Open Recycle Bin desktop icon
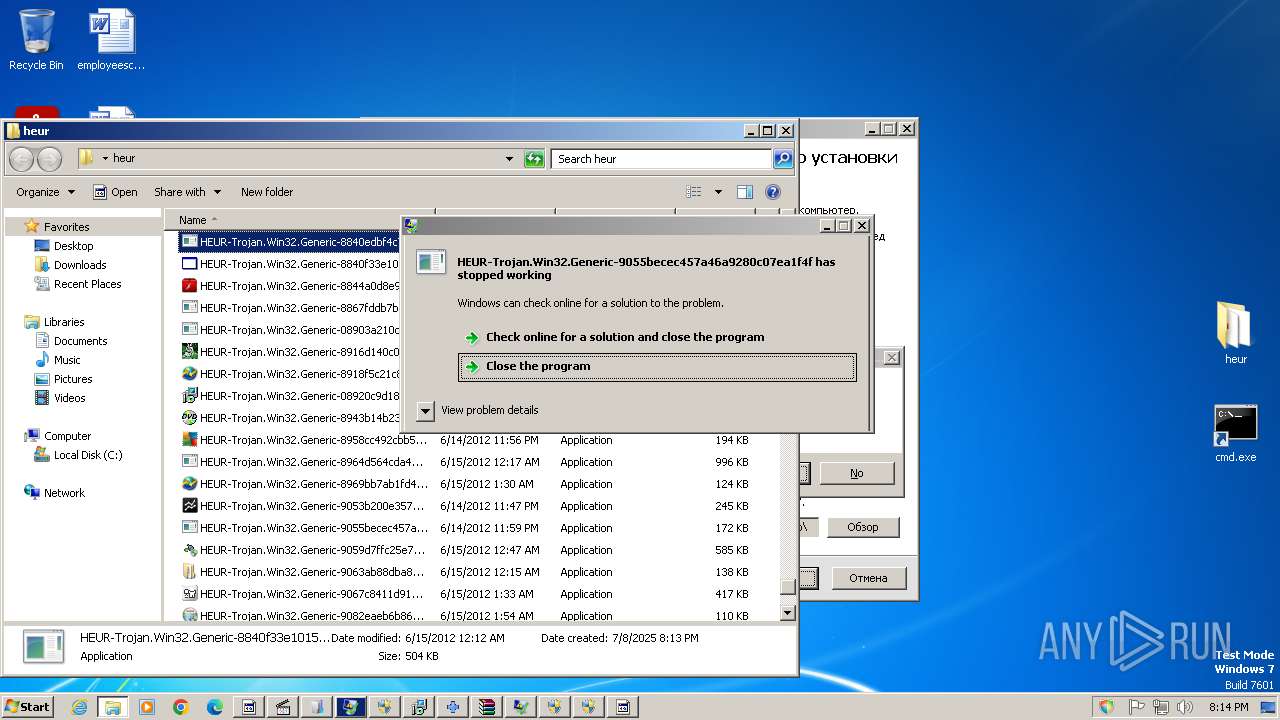 click(x=36, y=40)
